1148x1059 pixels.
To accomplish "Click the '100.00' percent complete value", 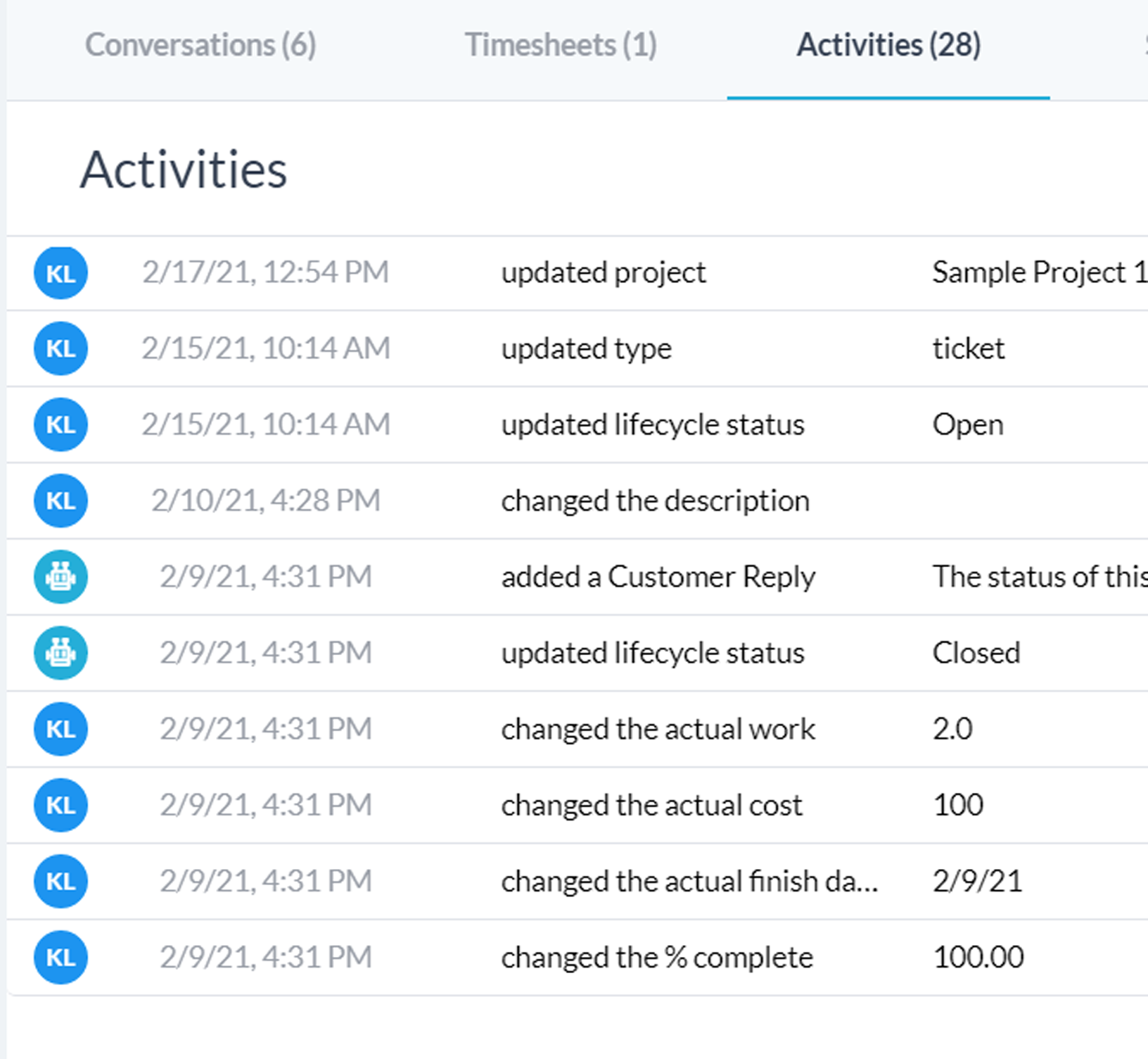I will coord(978,957).
